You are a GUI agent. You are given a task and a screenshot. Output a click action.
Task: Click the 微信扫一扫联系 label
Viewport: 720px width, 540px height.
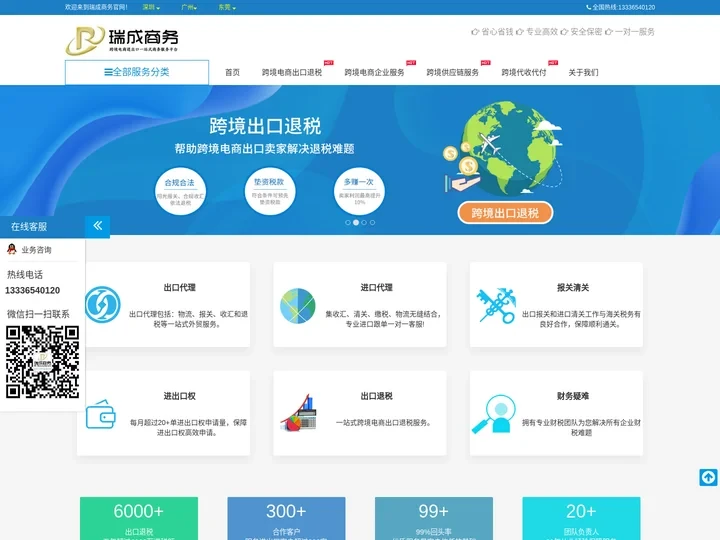click(38, 314)
